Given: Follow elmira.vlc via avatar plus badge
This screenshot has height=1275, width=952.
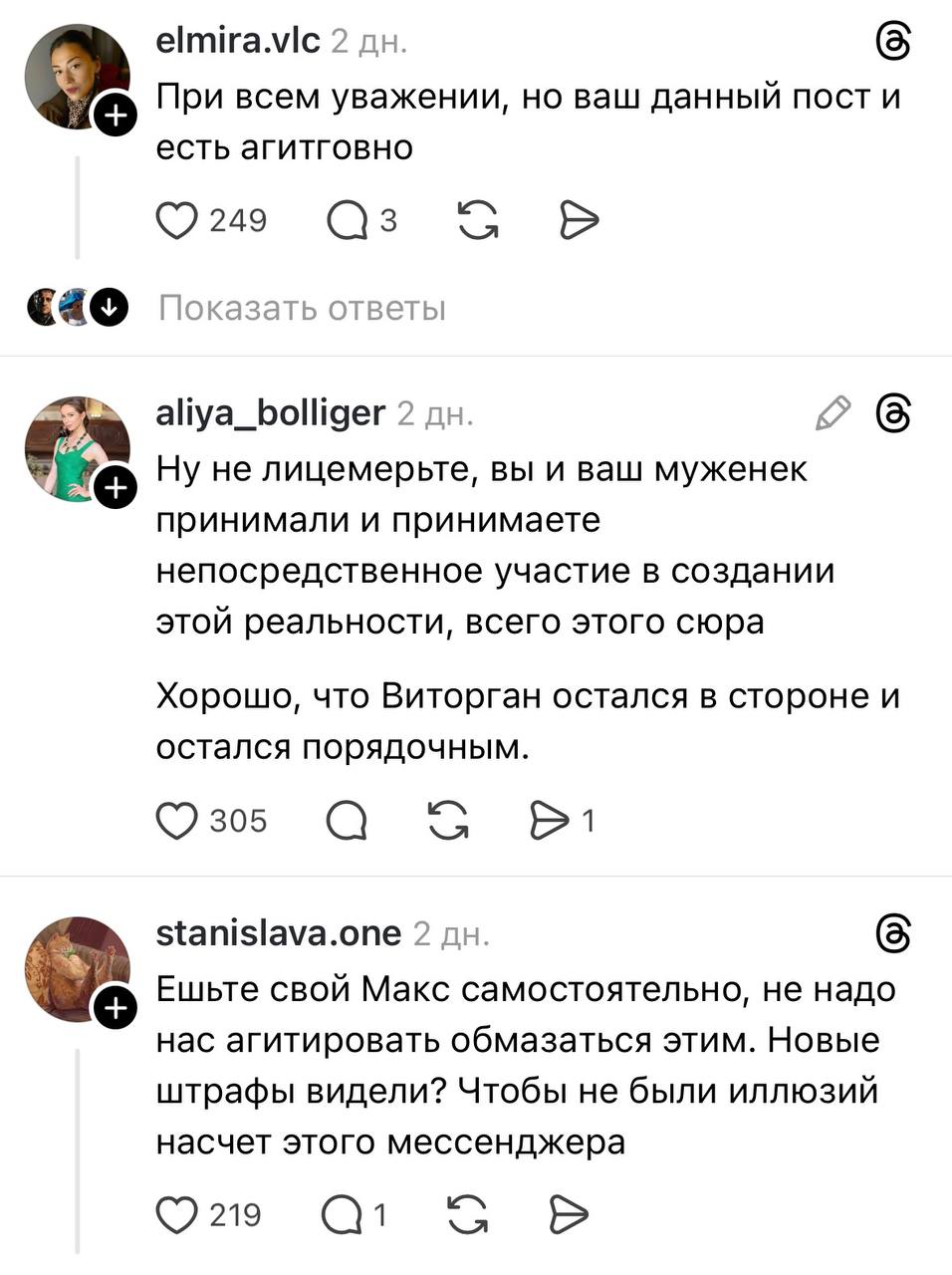Looking at the screenshot, I should tap(116, 118).
